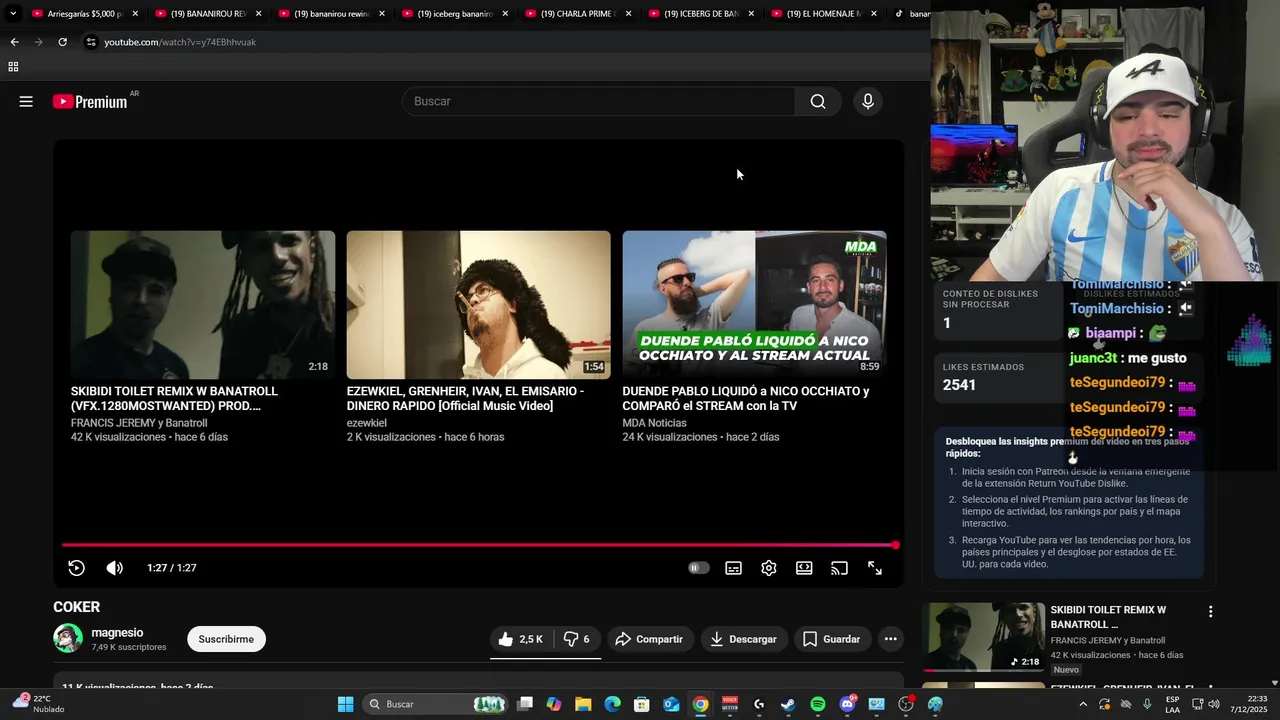Close the Arriesgarías $5,000 tab

point(135,14)
